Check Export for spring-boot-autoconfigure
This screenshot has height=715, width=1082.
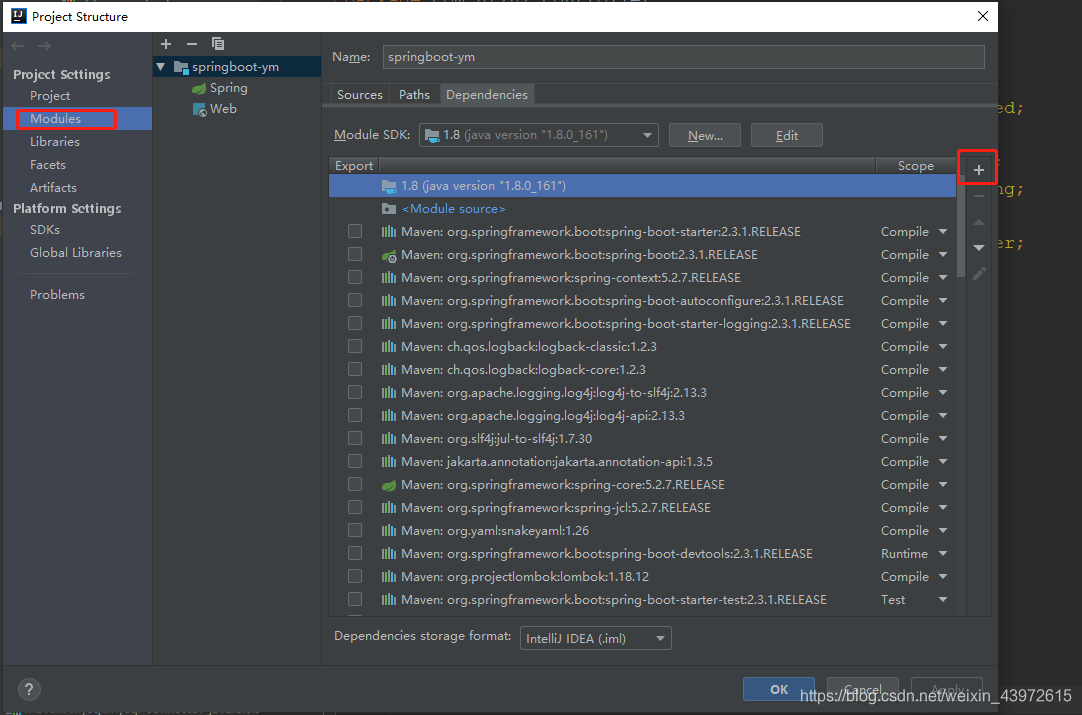(x=355, y=300)
